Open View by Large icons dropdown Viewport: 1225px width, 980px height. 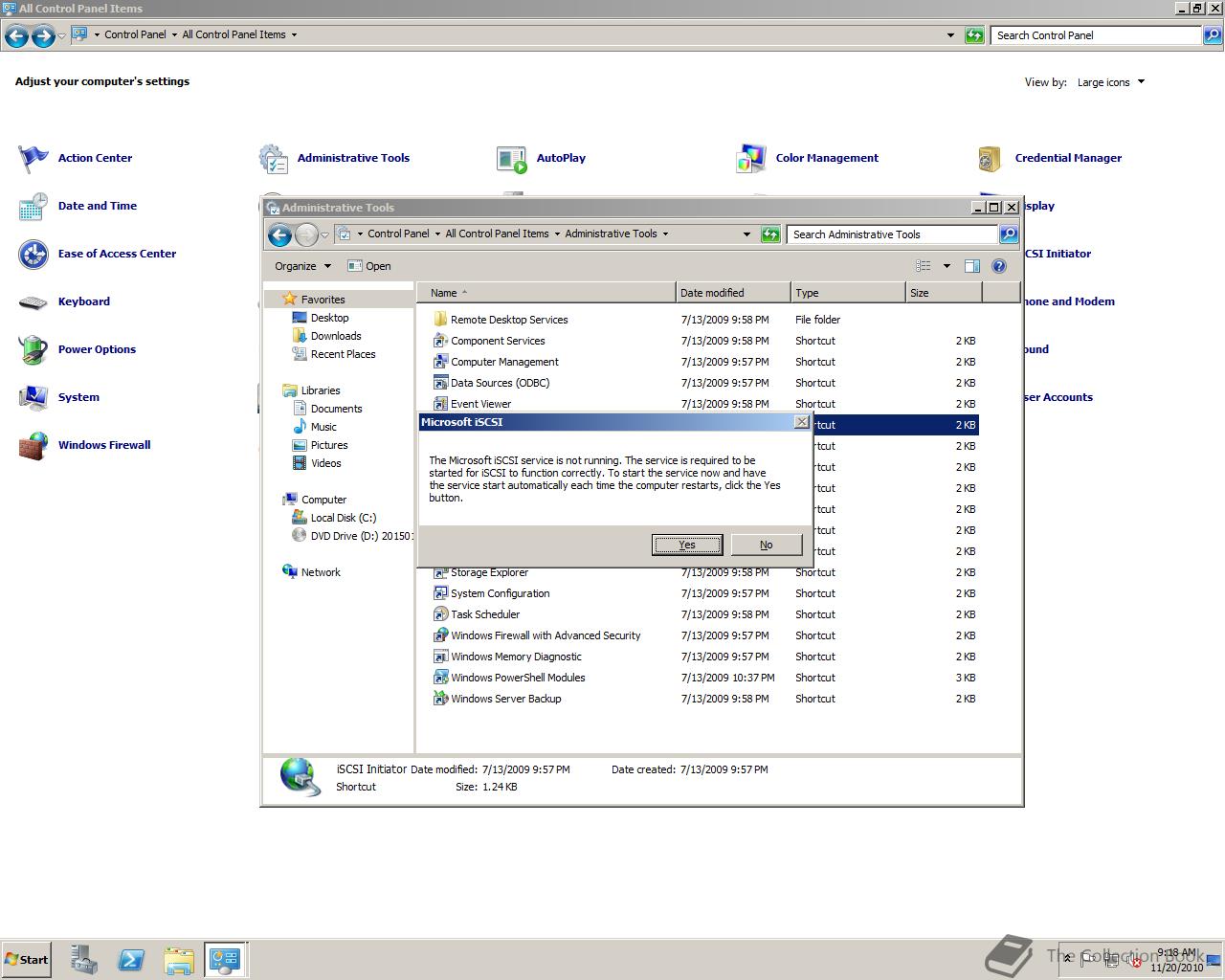(1111, 82)
